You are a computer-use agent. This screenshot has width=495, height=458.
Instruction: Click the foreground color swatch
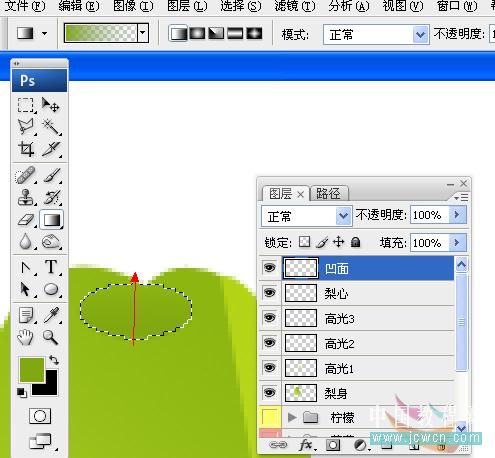pos(31,369)
